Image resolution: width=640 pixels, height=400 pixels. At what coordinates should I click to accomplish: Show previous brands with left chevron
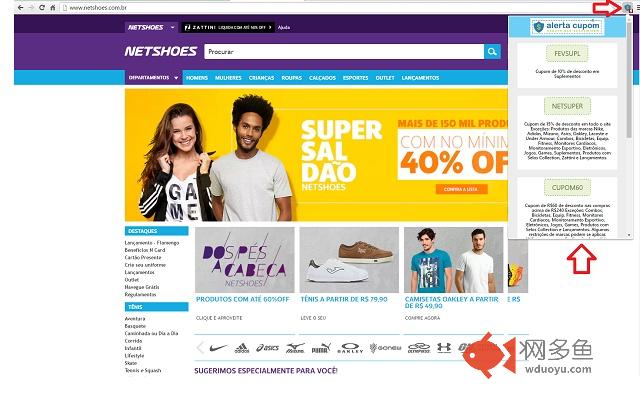pyautogui.click(x=200, y=348)
